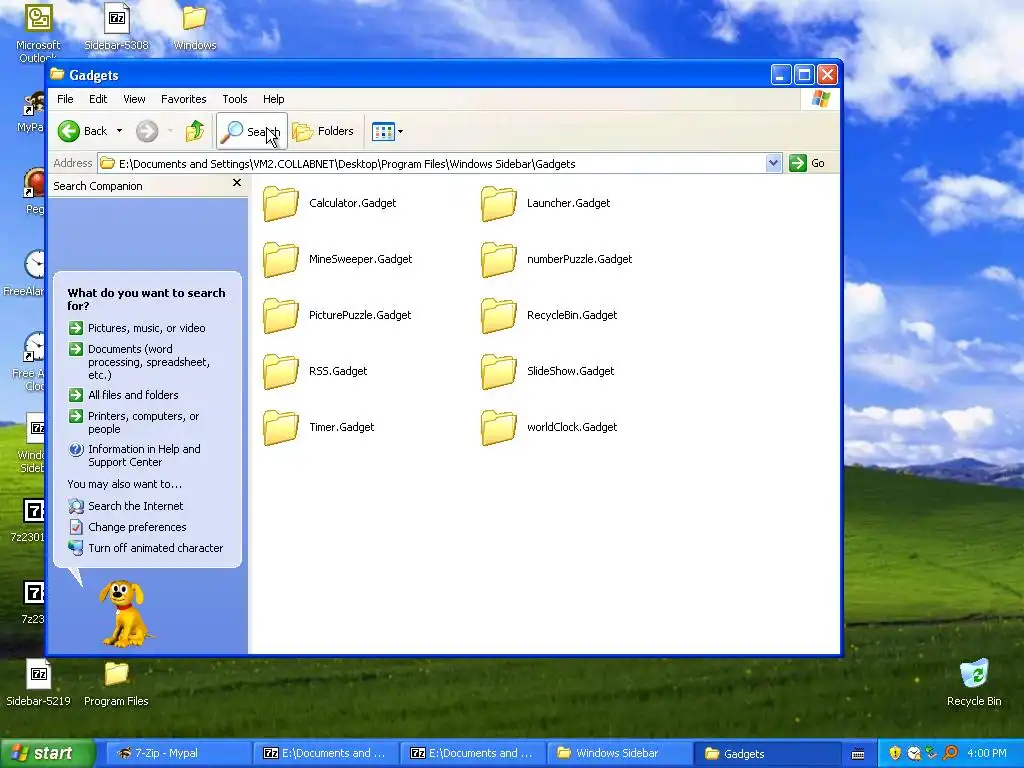Click the keyboard icon on taskbar
The image size is (1024, 768).
pyautogui.click(x=858, y=754)
